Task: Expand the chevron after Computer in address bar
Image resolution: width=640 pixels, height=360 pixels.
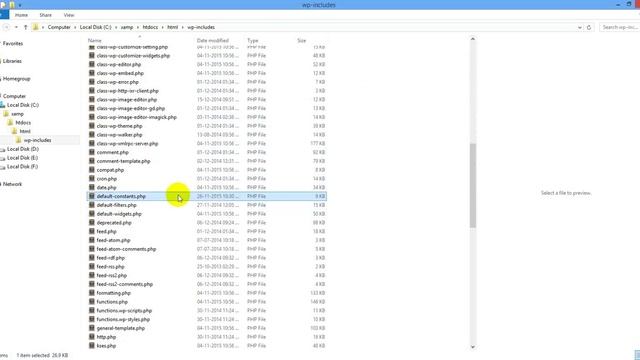Action: [75, 27]
